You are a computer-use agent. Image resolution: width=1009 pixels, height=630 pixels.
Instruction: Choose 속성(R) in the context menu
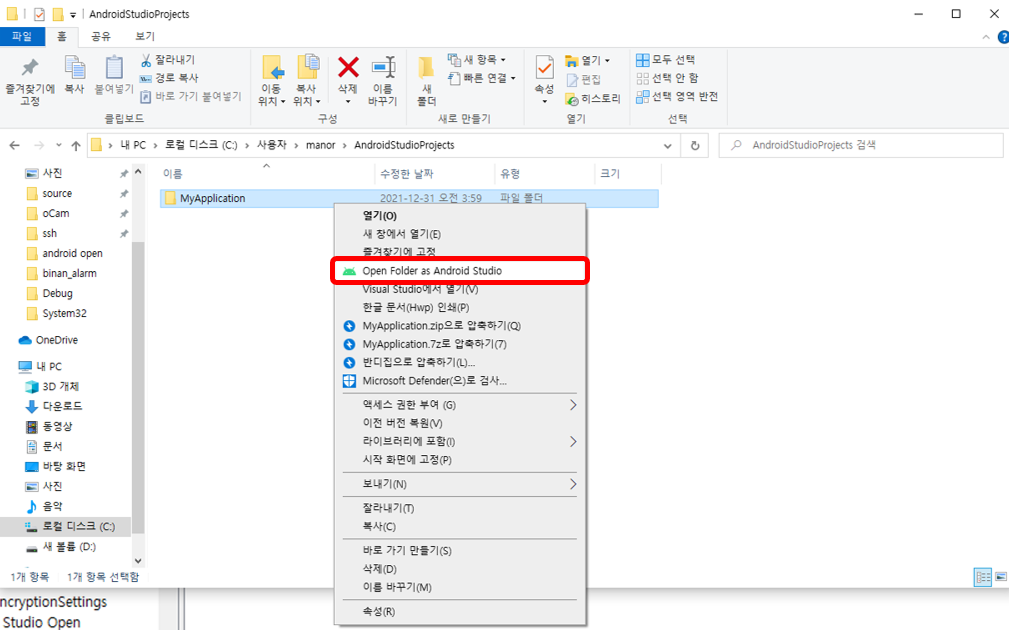(459, 611)
